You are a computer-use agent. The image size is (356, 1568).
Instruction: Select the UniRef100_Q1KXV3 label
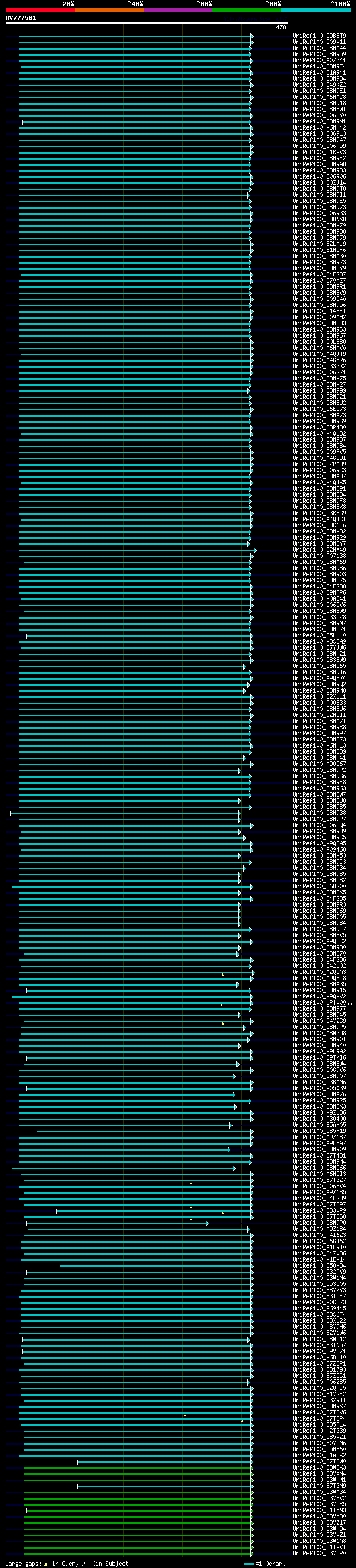[x=319, y=152]
